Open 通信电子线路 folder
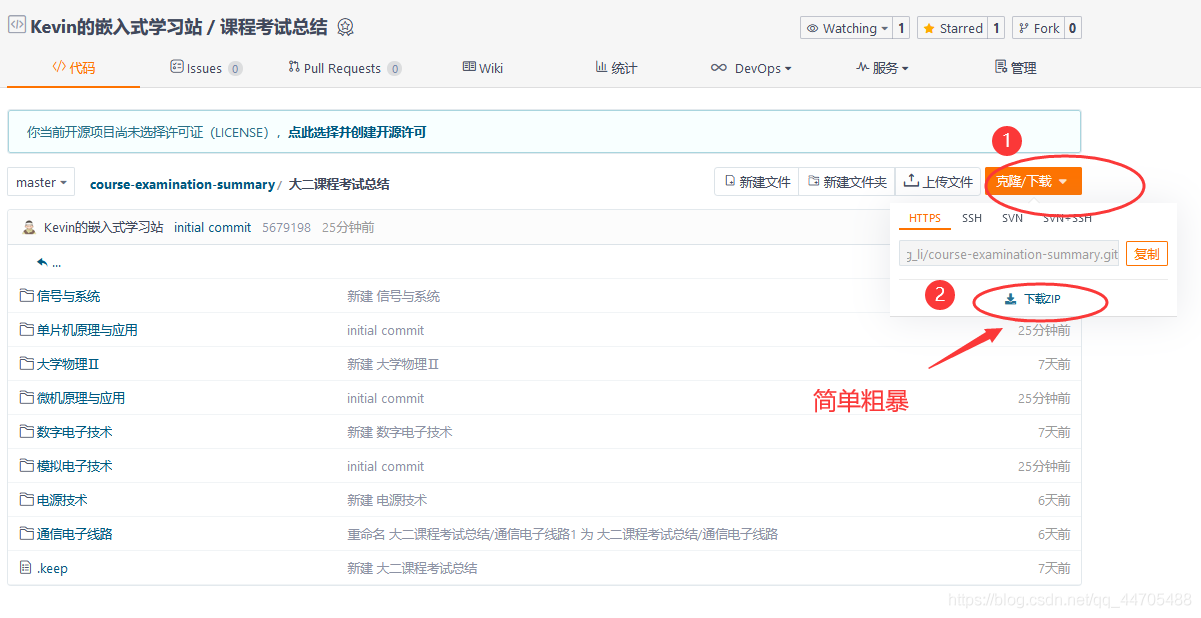Screen dimensions: 1201x618 pos(74,534)
